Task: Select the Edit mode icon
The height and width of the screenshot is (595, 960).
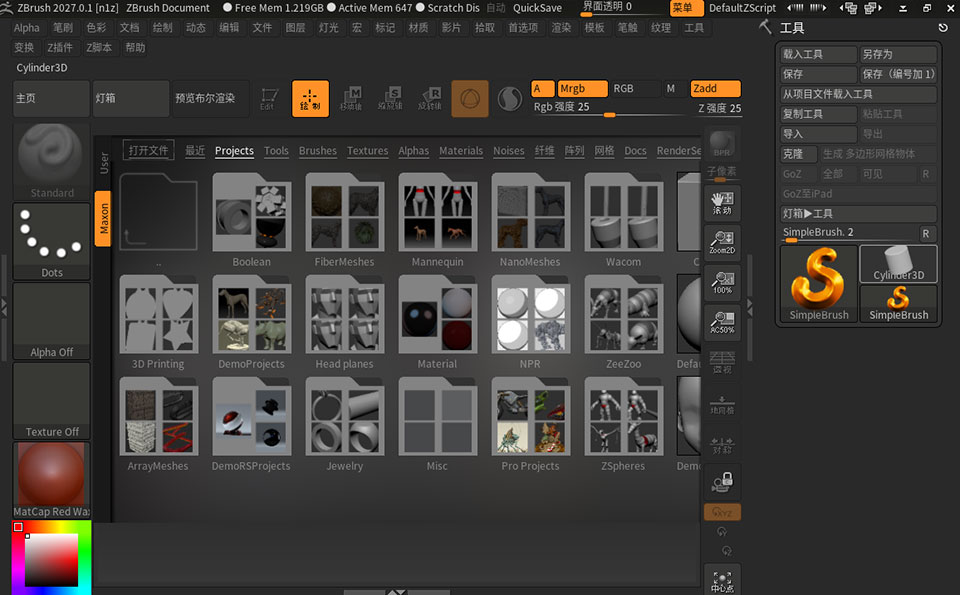Action: point(268,99)
